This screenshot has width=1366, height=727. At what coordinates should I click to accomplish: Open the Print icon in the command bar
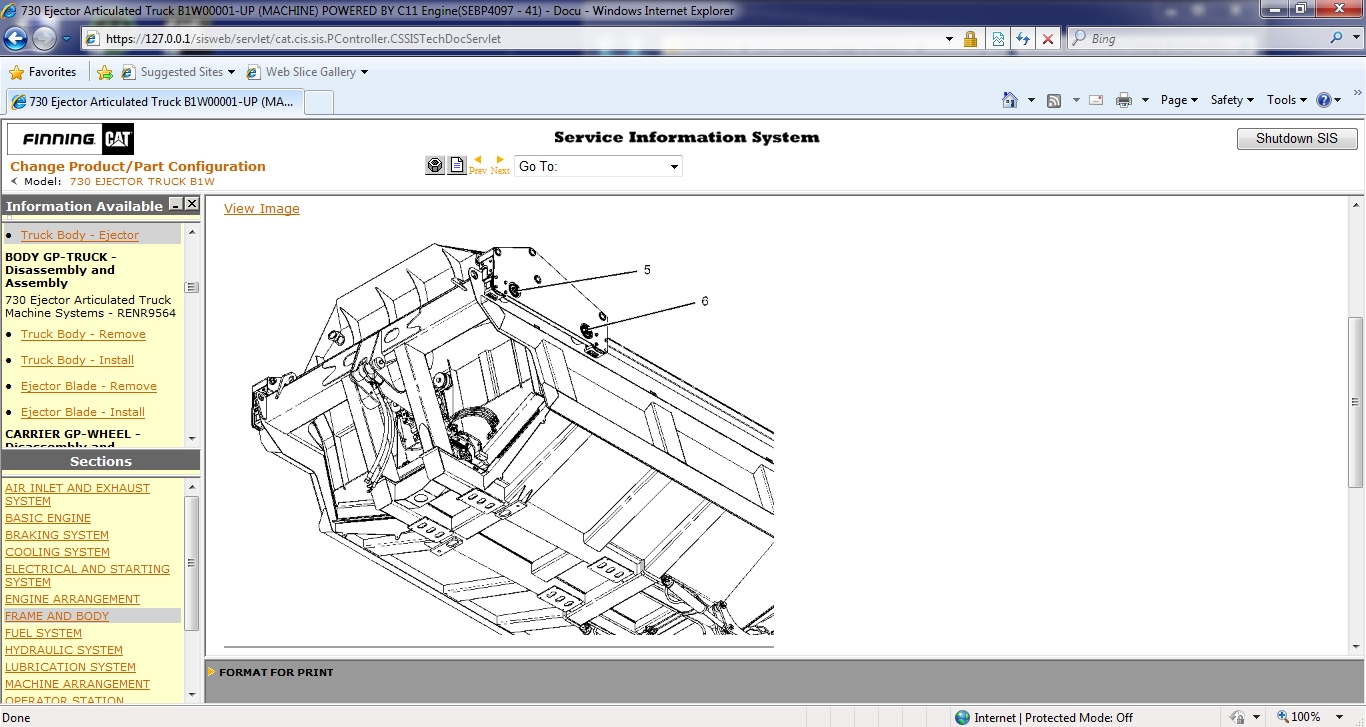pyautogui.click(x=1123, y=100)
